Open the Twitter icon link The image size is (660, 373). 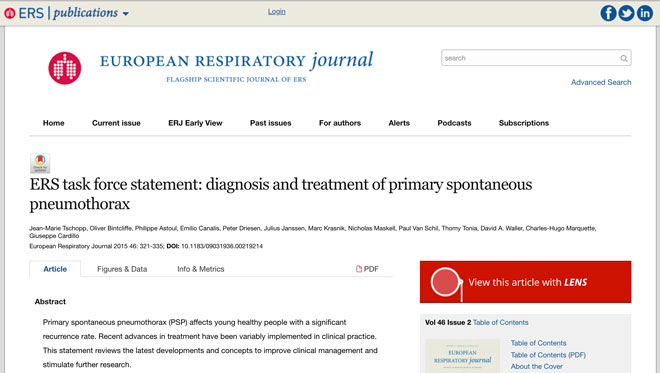(626, 13)
